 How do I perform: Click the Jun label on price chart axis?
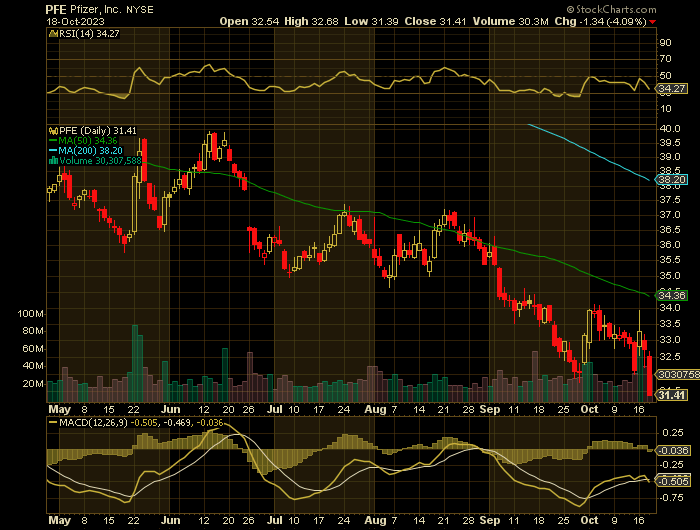(x=171, y=409)
